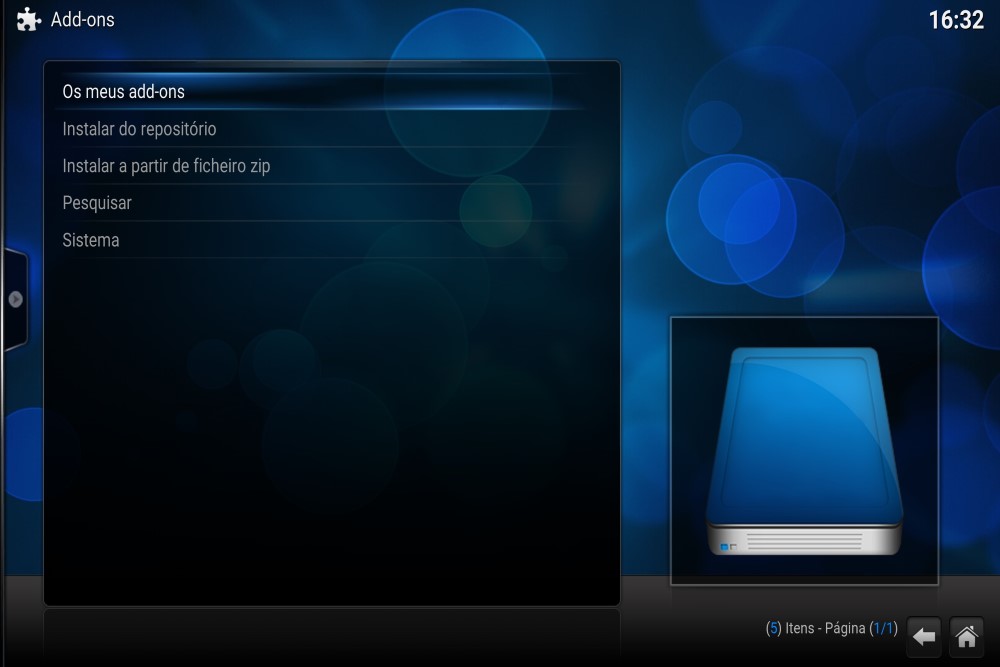Go back using the left arrow button

click(x=924, y=635)
